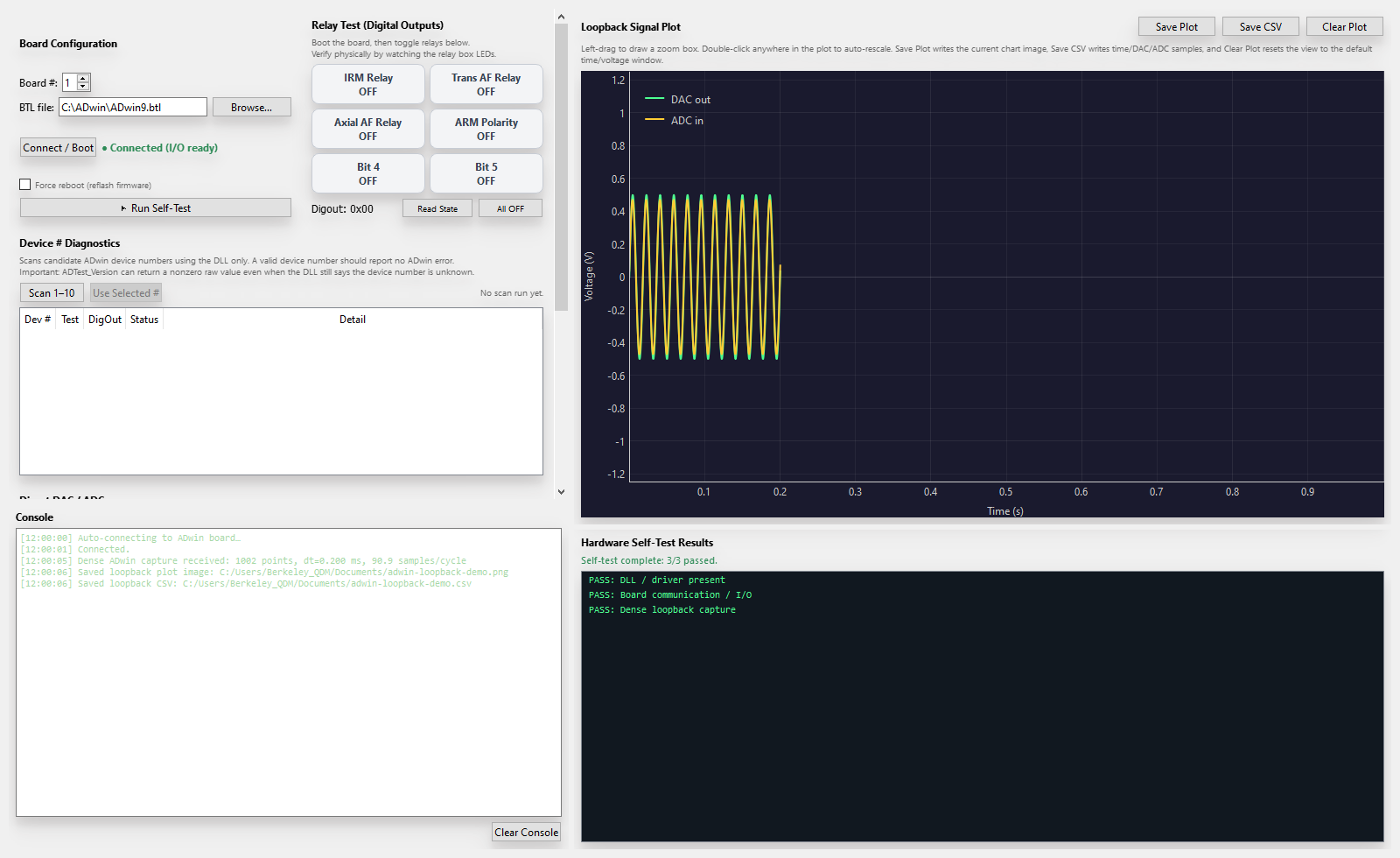
Task: Click 'Self-test complete: 3/3 passed.' text
Action: pos(648,560)
